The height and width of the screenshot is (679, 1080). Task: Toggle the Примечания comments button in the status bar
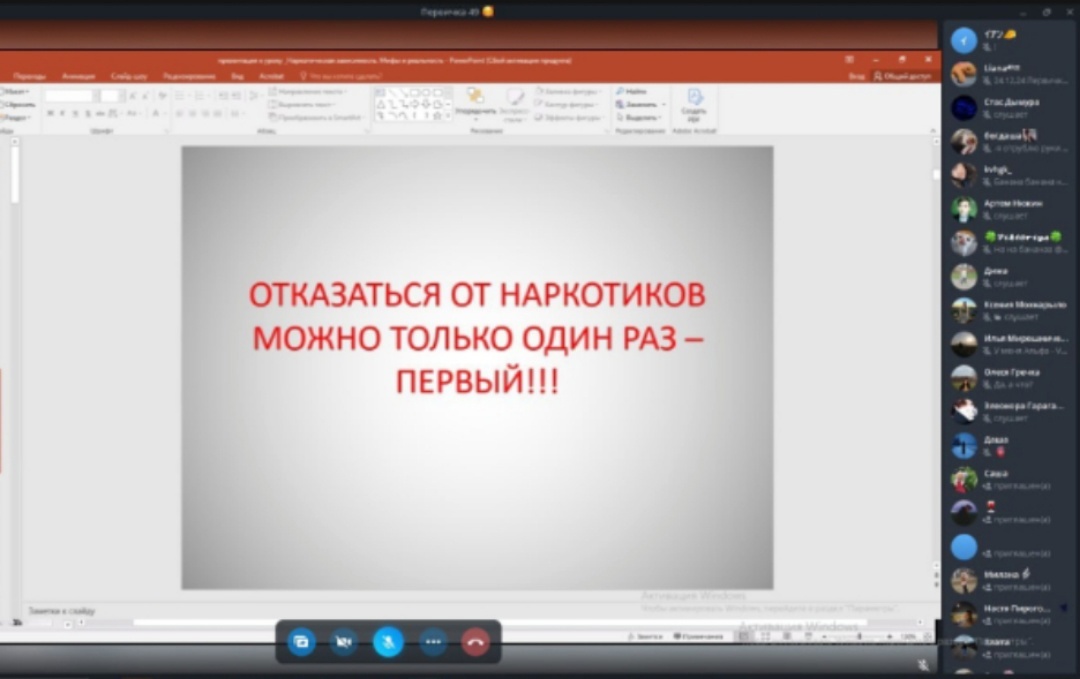click(699, 636)
